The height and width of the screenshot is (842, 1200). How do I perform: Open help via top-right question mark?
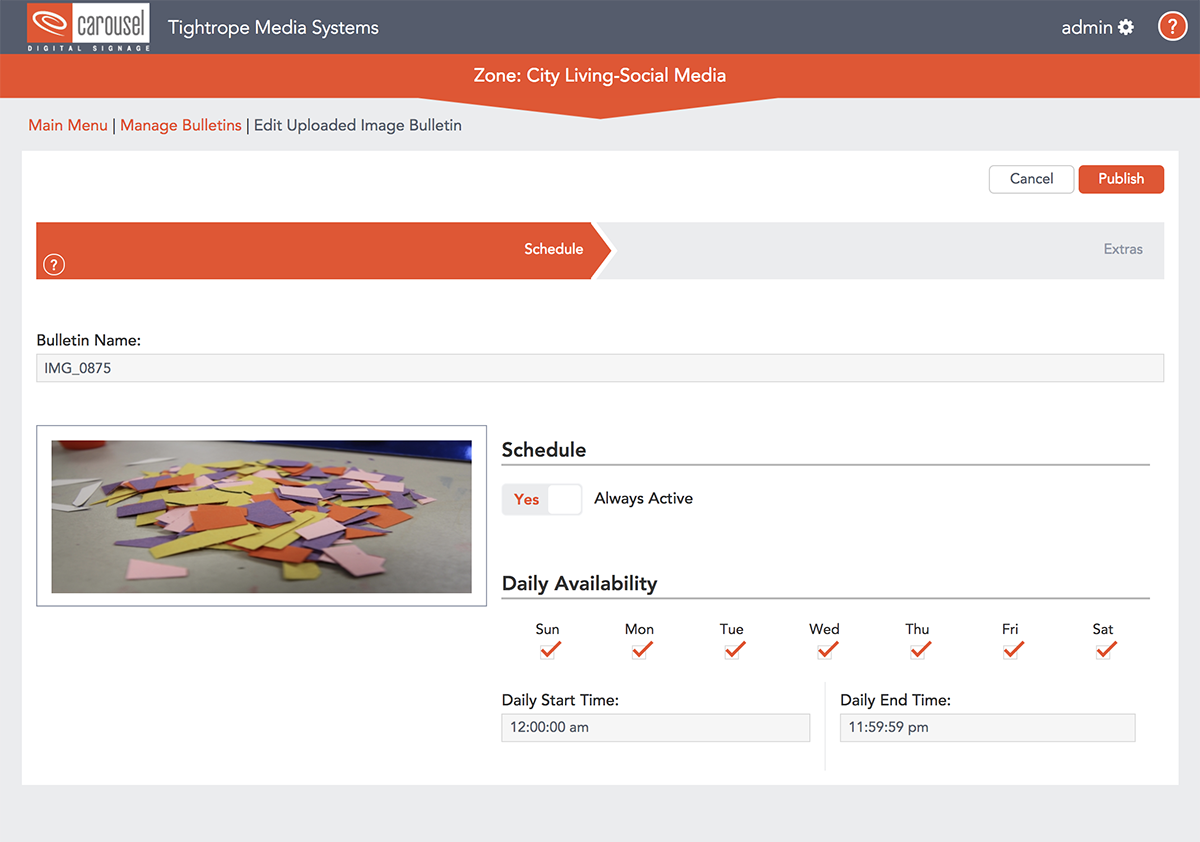[x=1172, y=27]
